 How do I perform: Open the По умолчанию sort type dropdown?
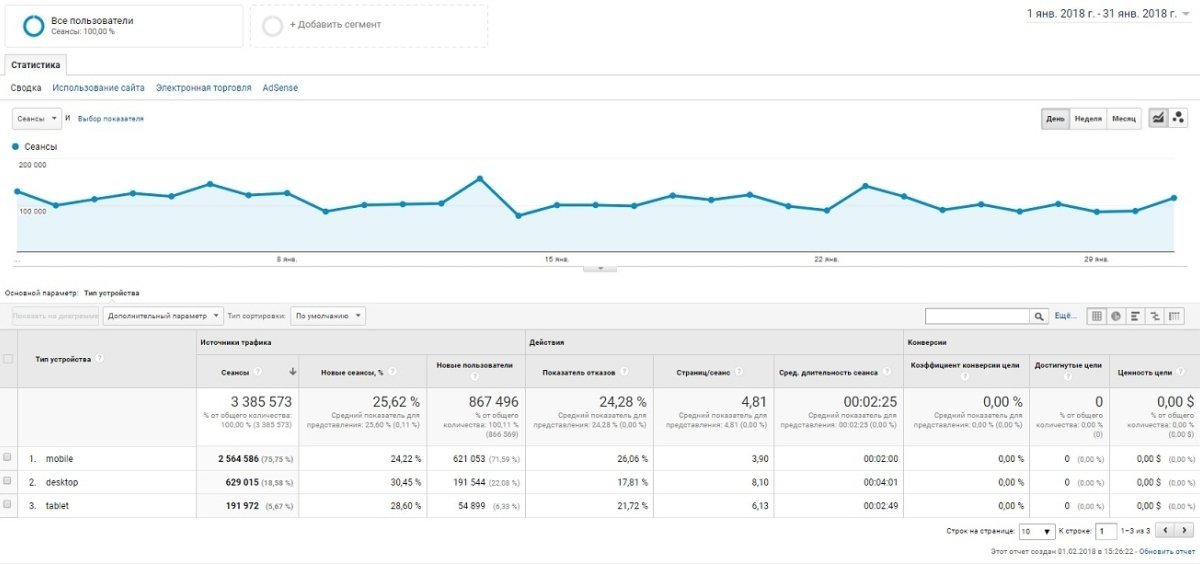point(328,316)
